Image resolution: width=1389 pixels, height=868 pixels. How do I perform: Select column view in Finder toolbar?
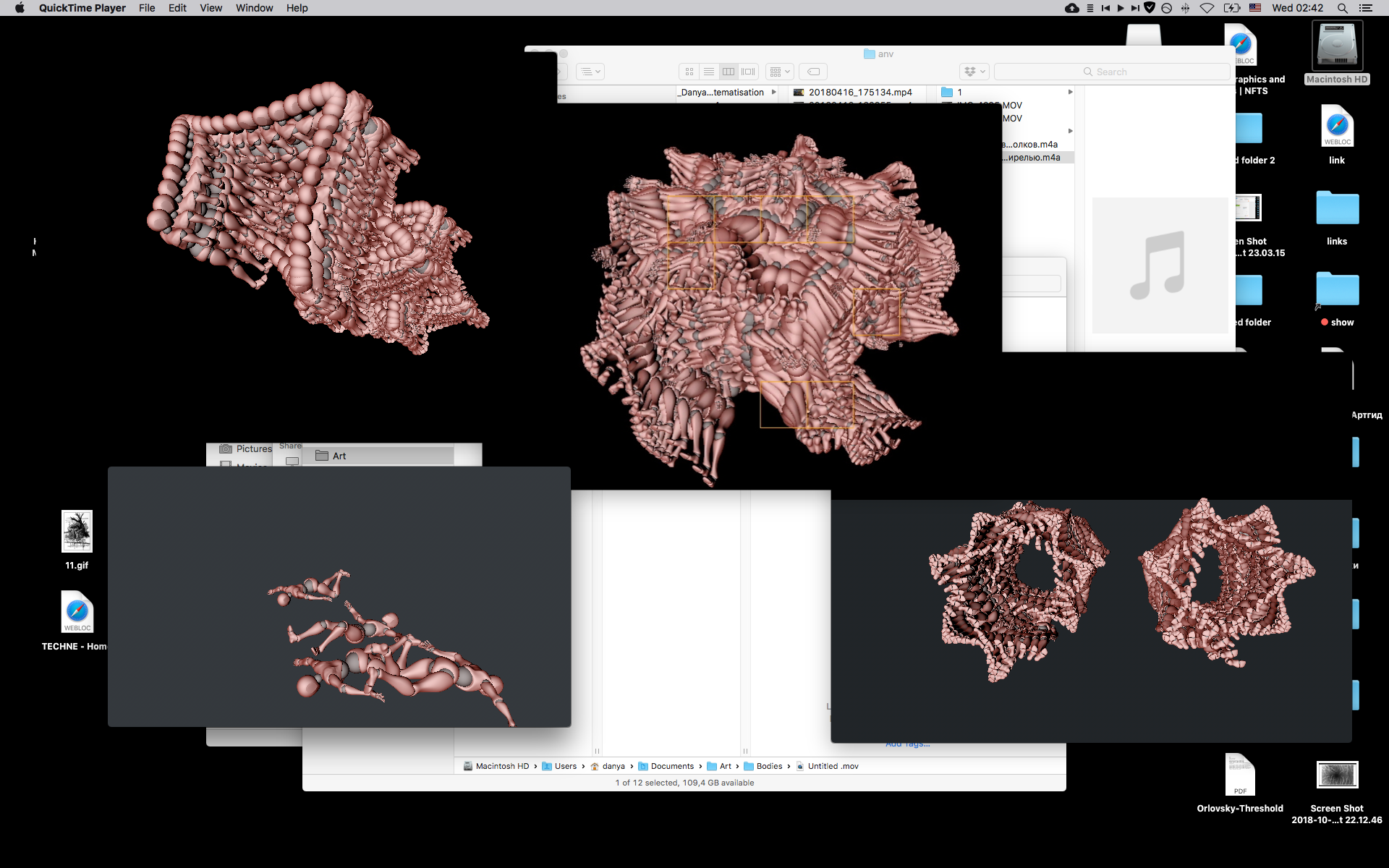tap(729, 72)
